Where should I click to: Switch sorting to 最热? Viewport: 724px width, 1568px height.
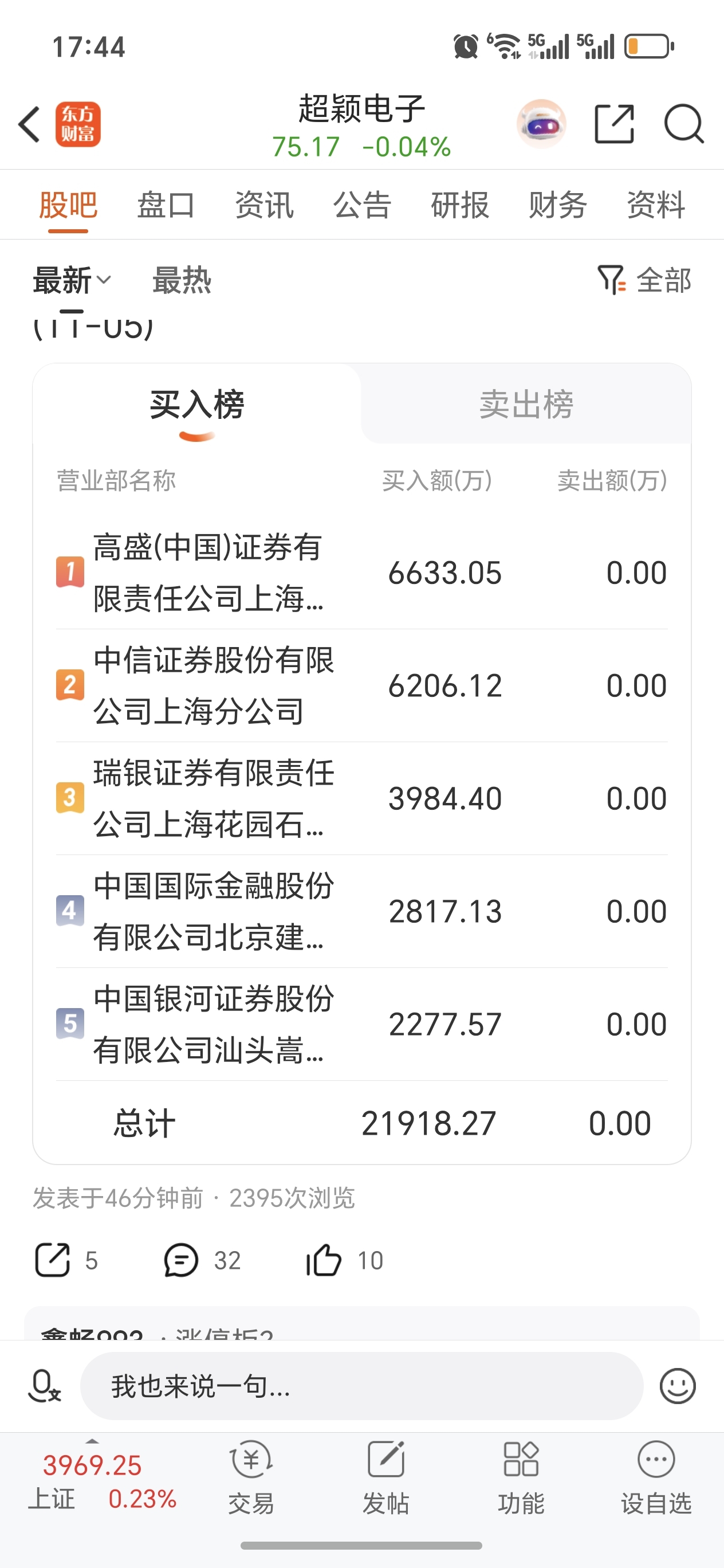click(182, 281)
